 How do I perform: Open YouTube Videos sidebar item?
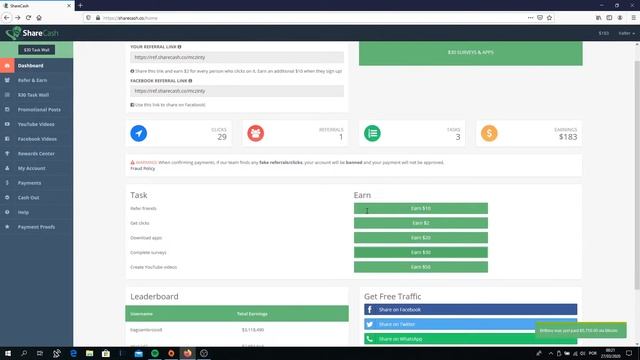(x=36, y=124)
